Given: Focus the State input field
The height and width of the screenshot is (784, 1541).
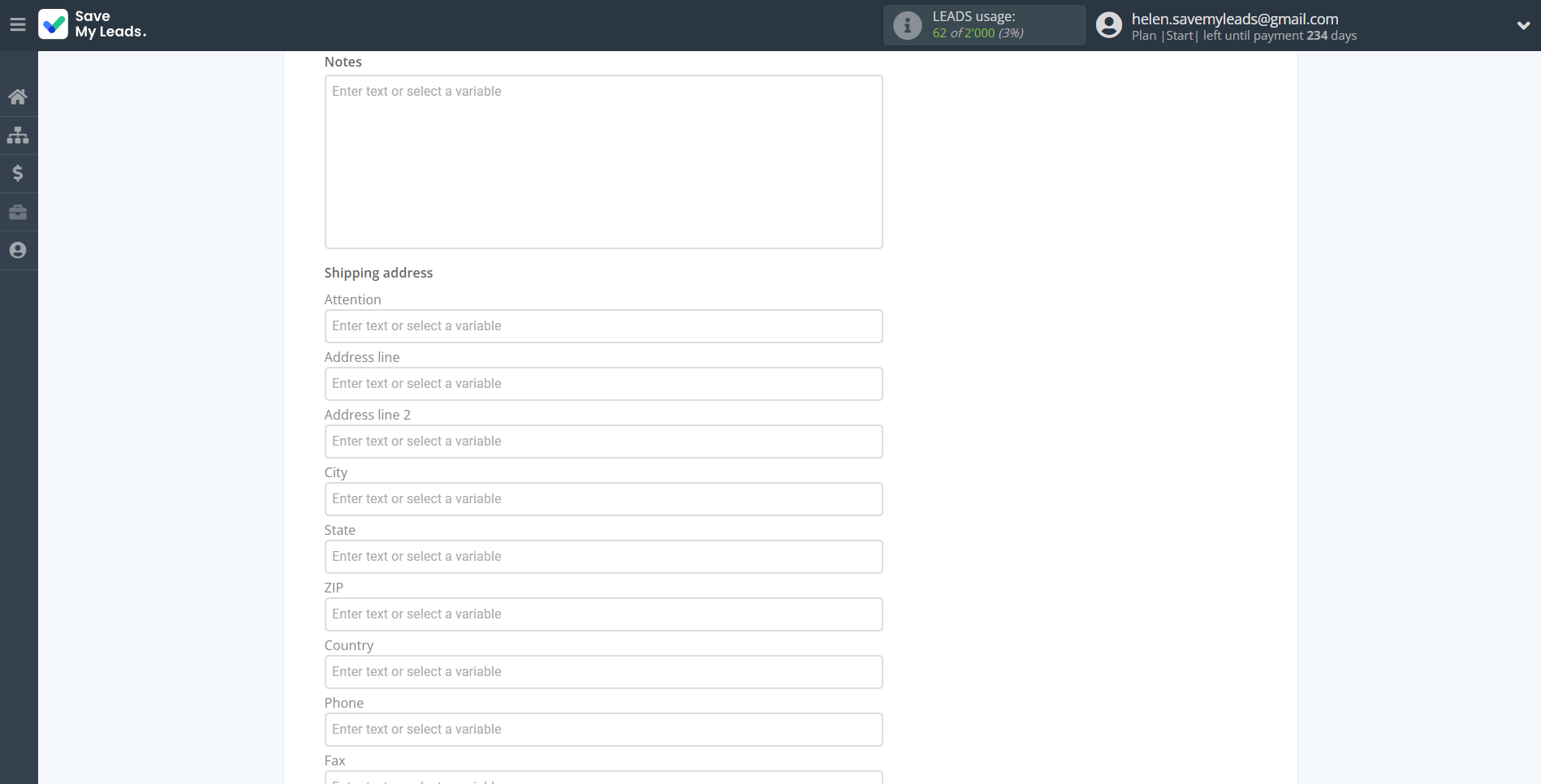Looking at the screenshot, I should 603,557.
